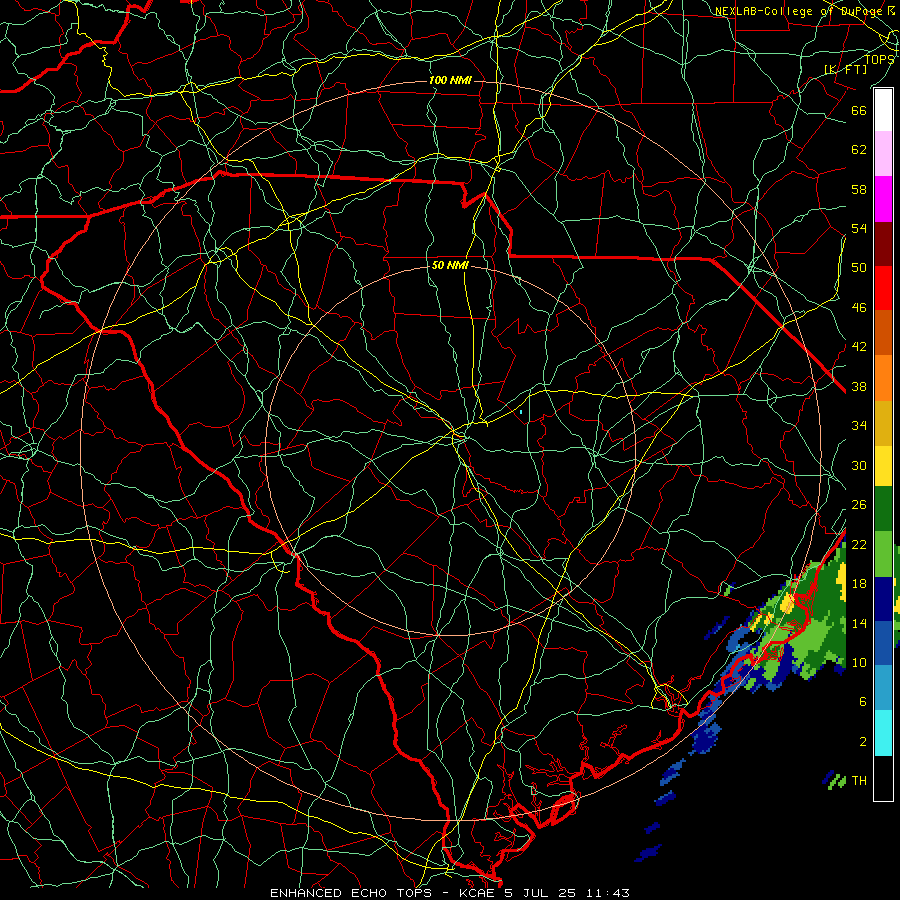Click the cyan legend swatch near 2
900x900 pixels.
pos(883,733)
